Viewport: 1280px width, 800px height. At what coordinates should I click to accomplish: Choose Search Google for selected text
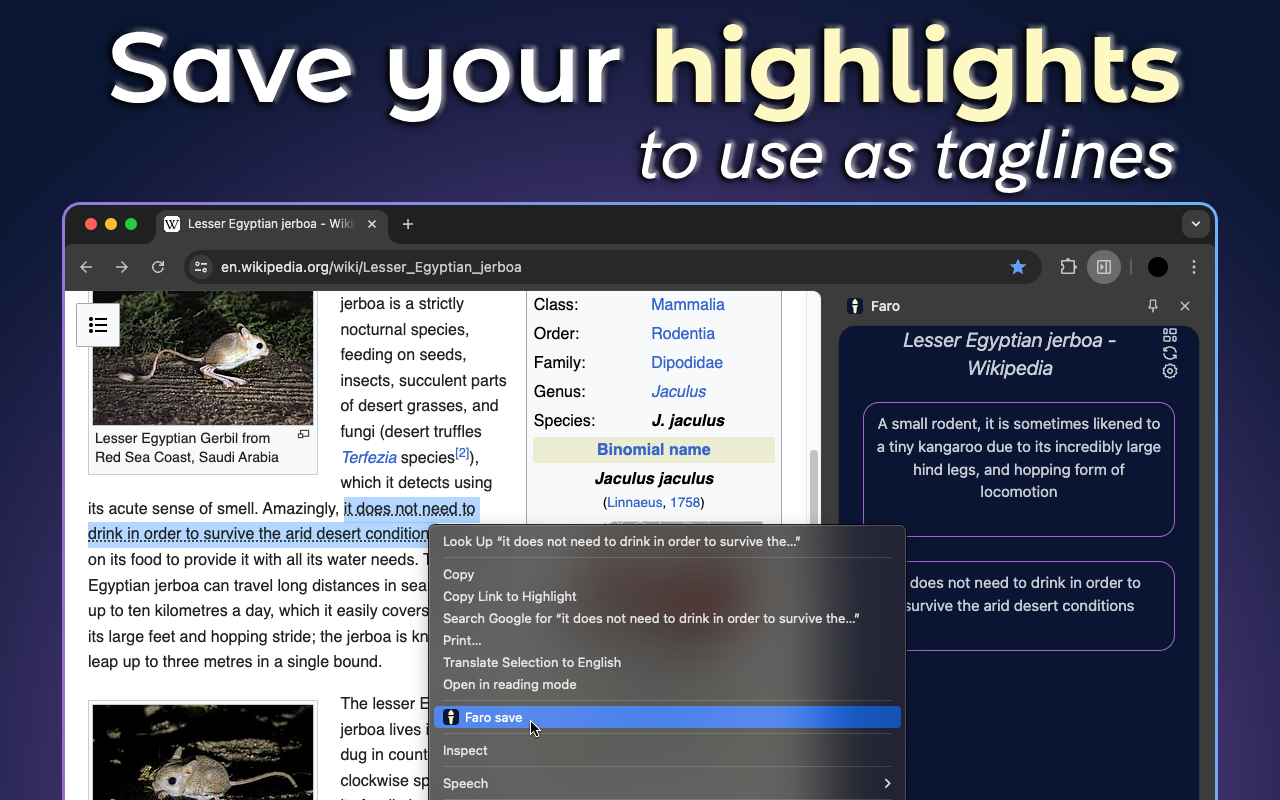[x=667, y=618]
